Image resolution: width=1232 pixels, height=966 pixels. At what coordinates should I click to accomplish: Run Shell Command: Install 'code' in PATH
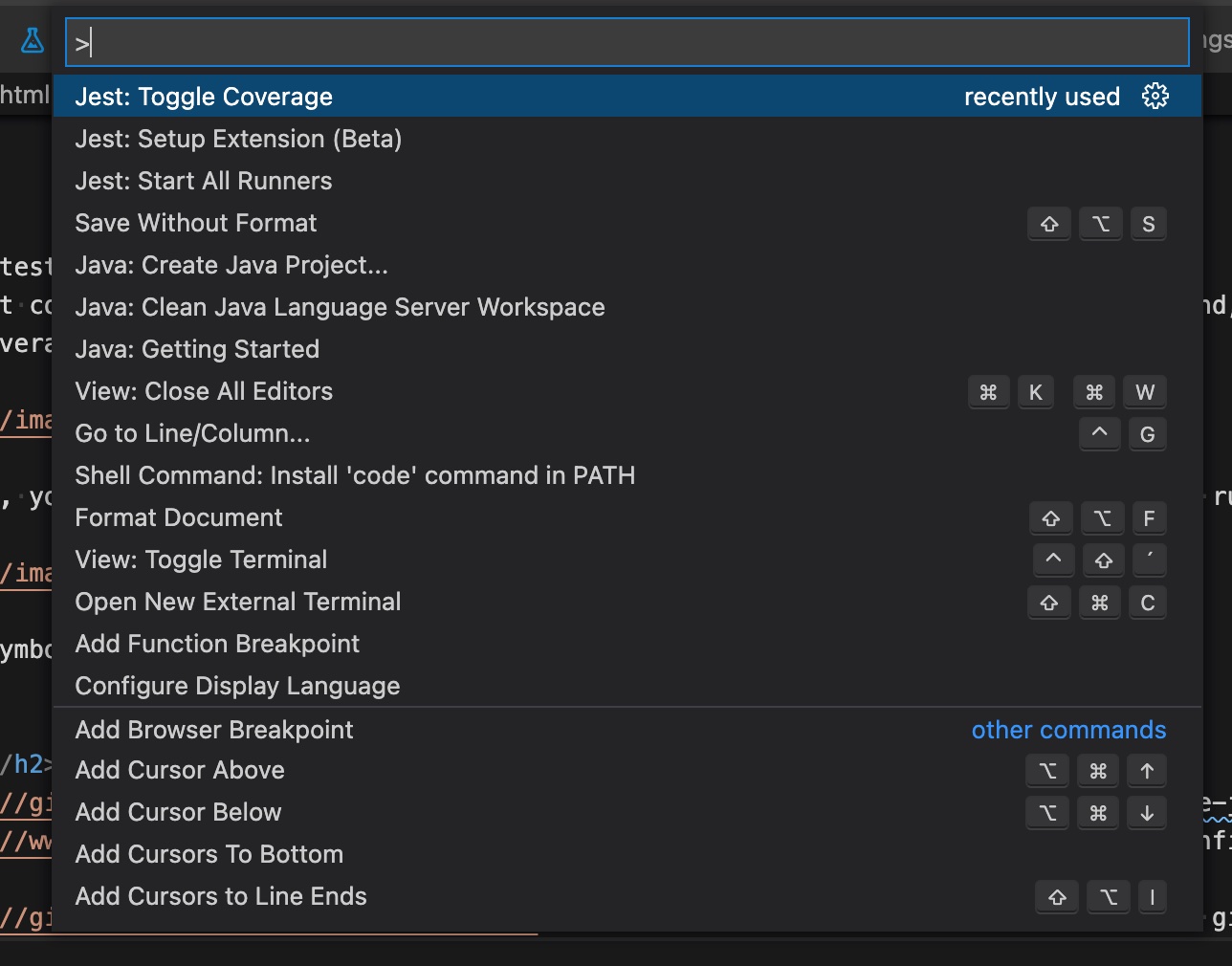627,475
